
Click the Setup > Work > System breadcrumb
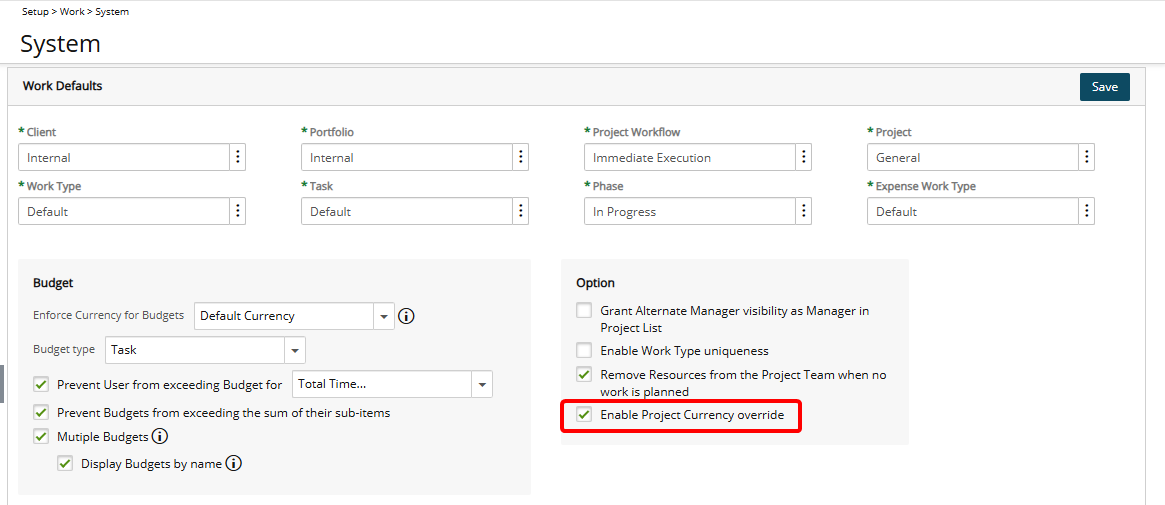76,12
